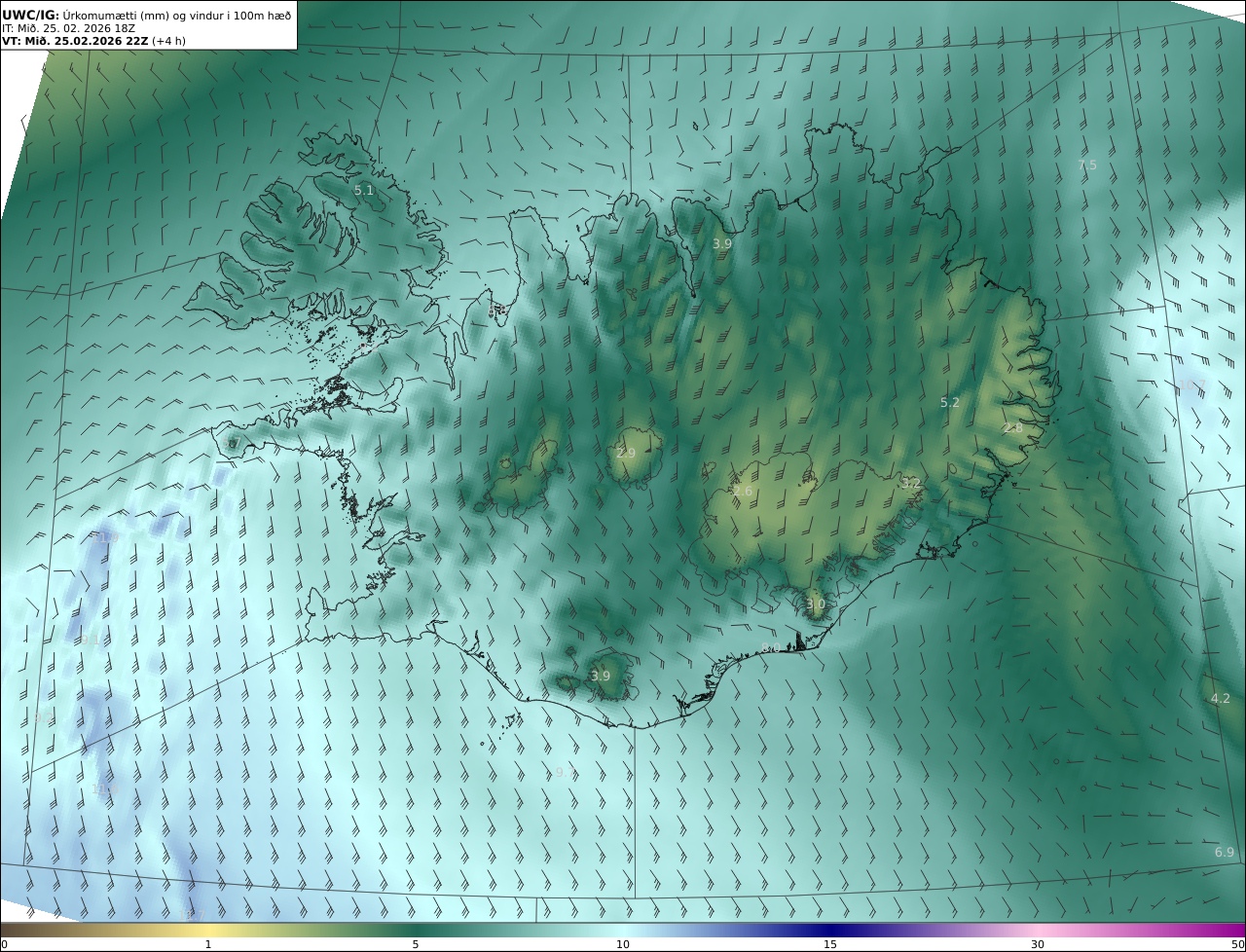Click the faint 9.2 value by the left edge
The width and height of the screenshot is (1246, 952).
point(44,717)
